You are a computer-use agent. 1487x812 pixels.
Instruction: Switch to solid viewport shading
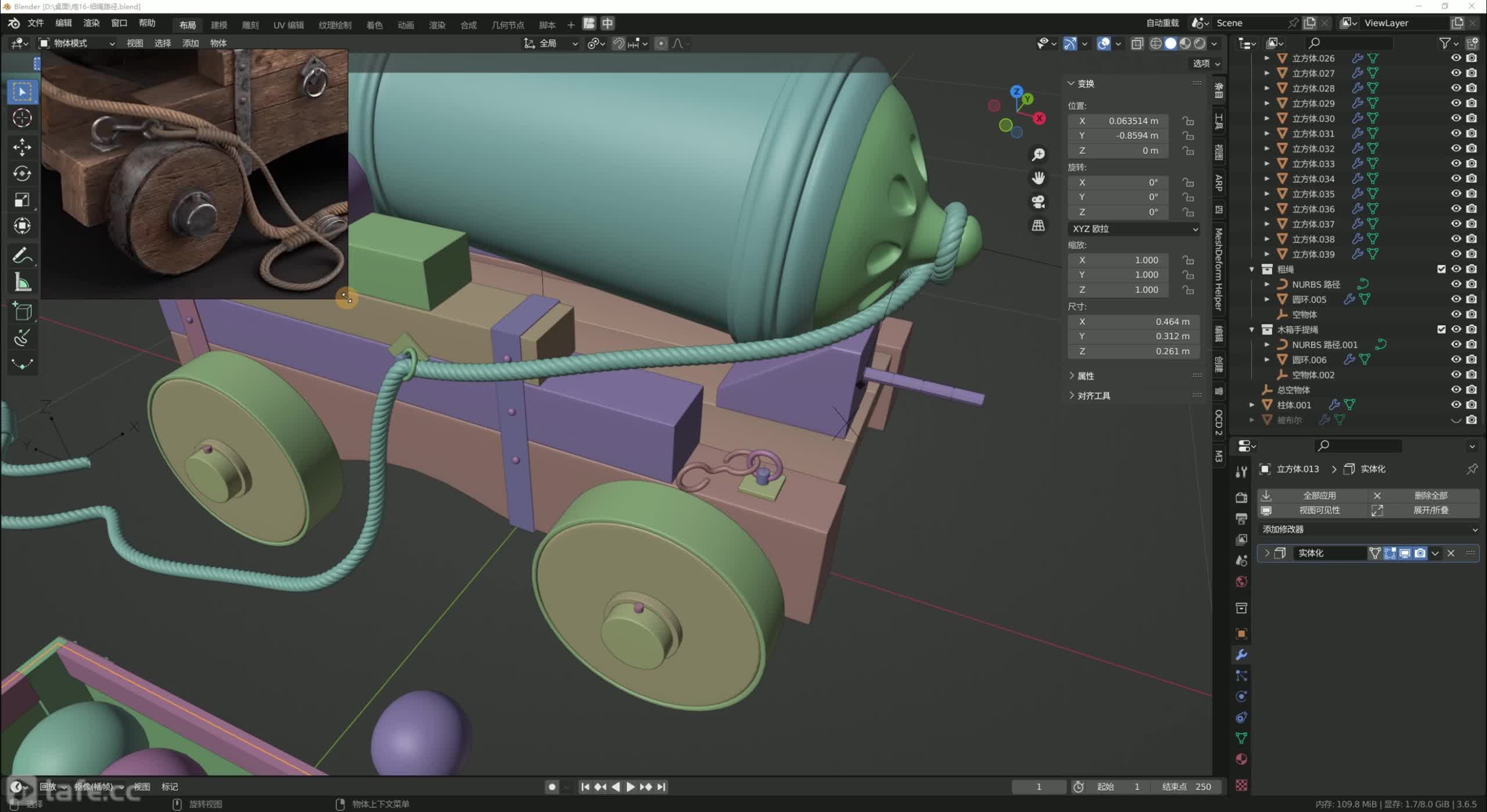click(x=1170, y=44)
